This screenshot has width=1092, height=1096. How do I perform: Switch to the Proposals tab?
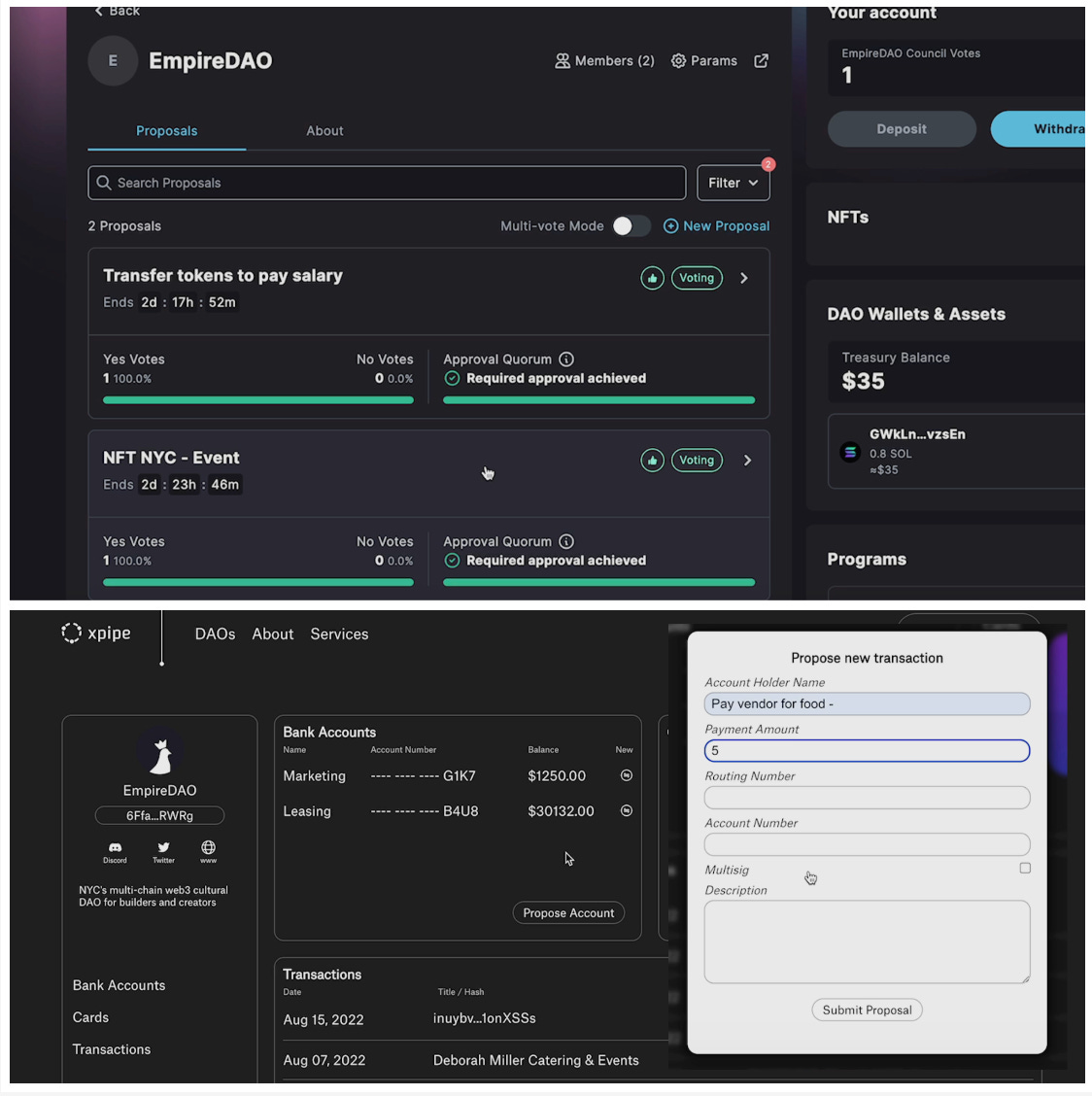point(166,131)
